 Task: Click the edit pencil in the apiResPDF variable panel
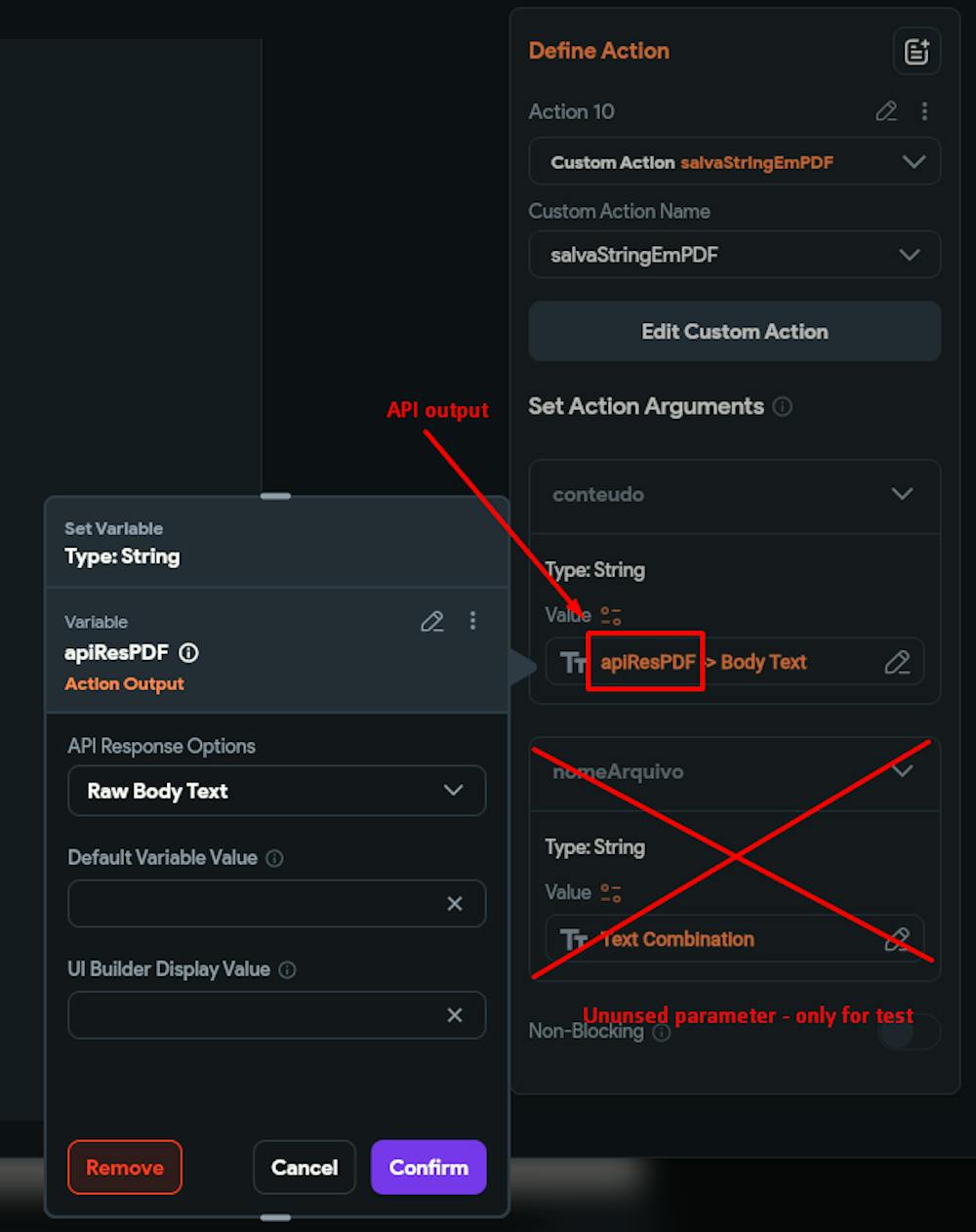432,621
